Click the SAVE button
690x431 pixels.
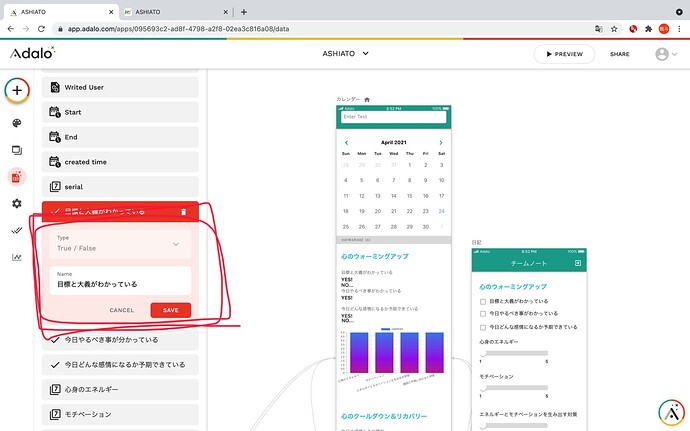pos(171,310)
